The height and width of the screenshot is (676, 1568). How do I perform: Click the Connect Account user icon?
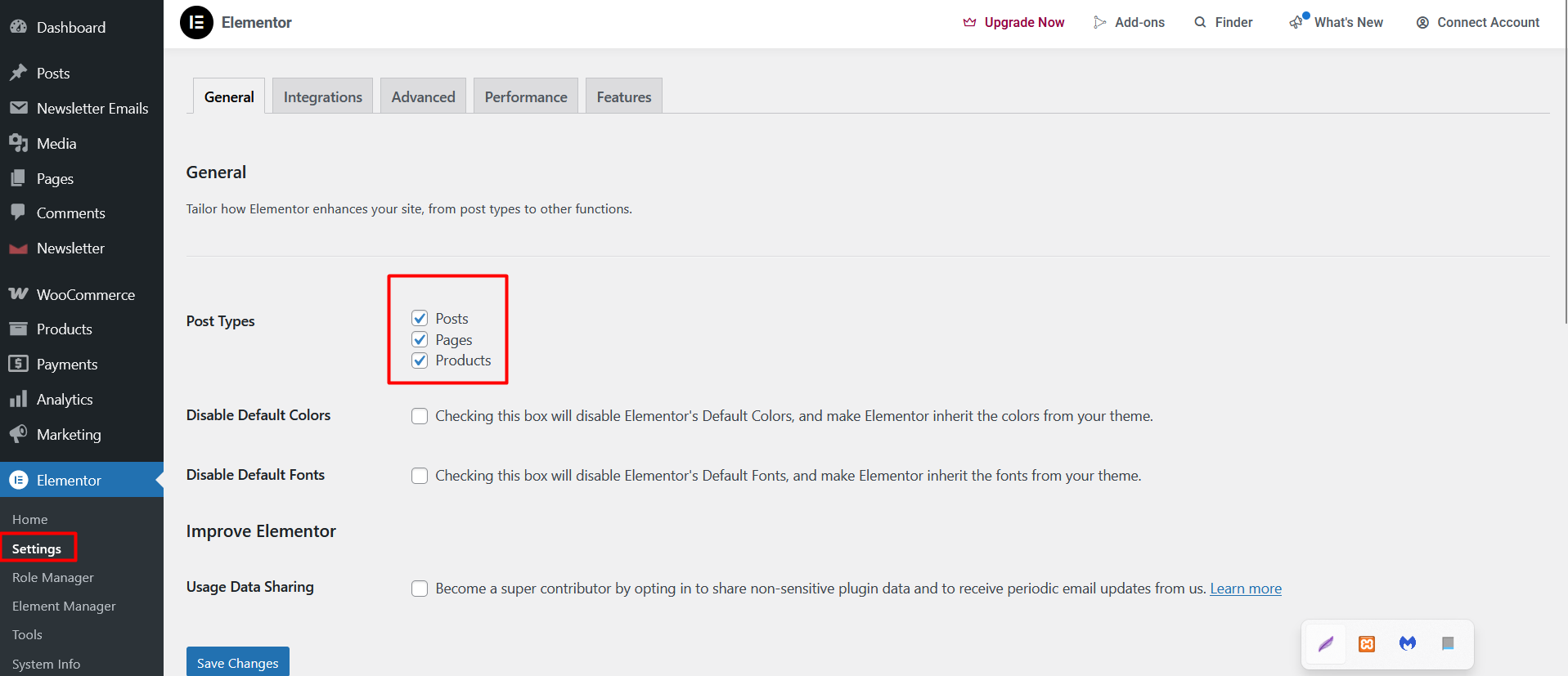click(1422, 22)
